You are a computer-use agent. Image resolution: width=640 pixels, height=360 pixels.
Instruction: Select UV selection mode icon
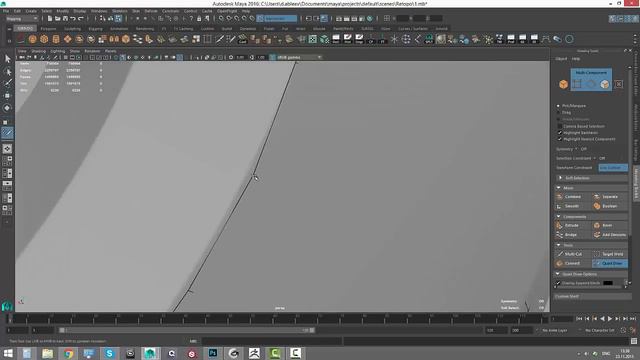[619, 84]
